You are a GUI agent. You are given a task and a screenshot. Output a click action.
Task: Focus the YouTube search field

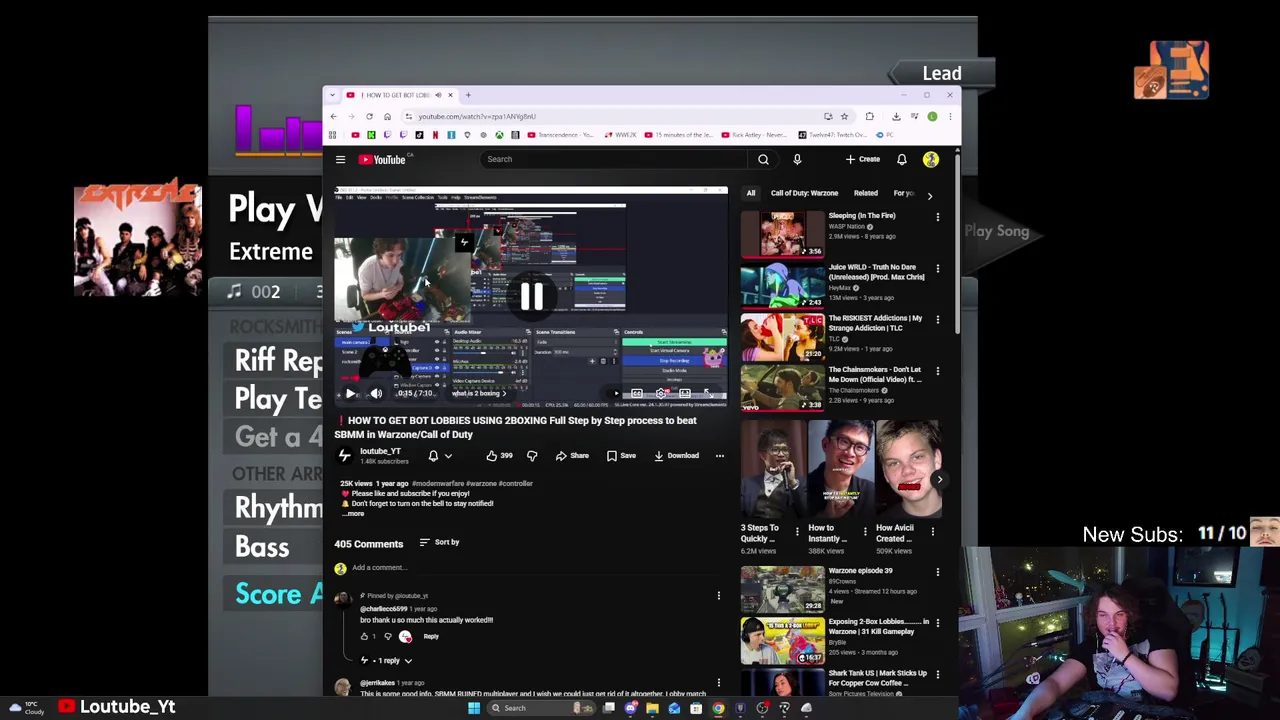pyautogui.click(x=613, y=159)
